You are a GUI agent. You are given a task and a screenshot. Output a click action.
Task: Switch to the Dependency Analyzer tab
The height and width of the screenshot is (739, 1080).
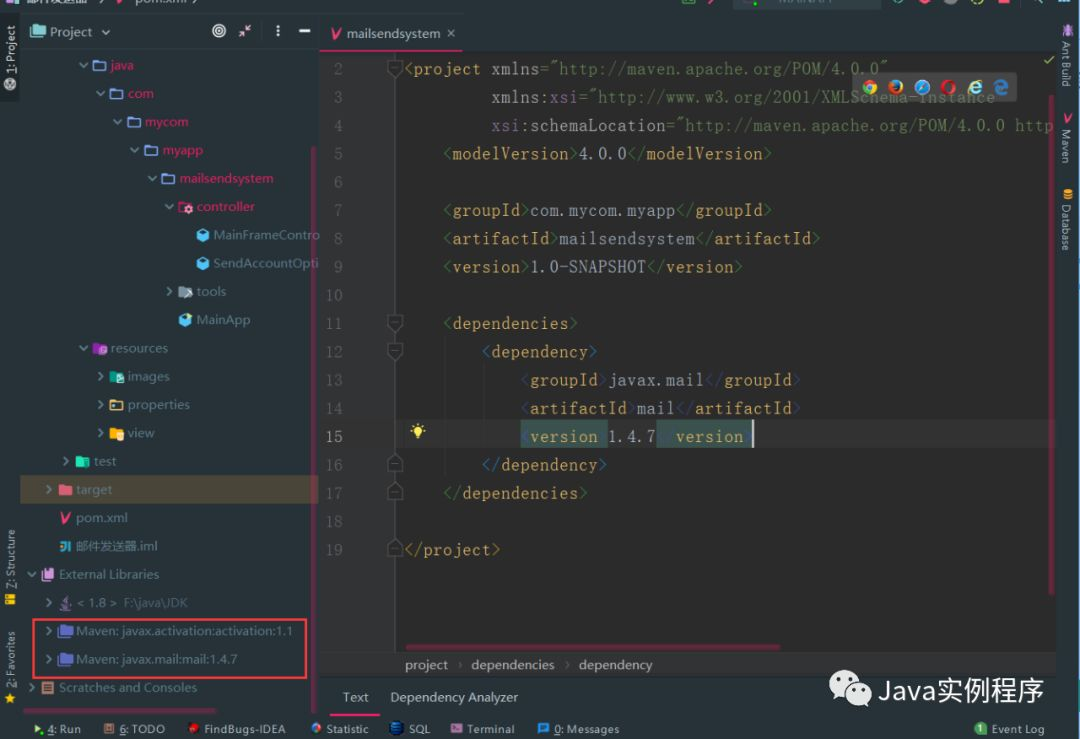pyautogui.click(x=454, y=697)
